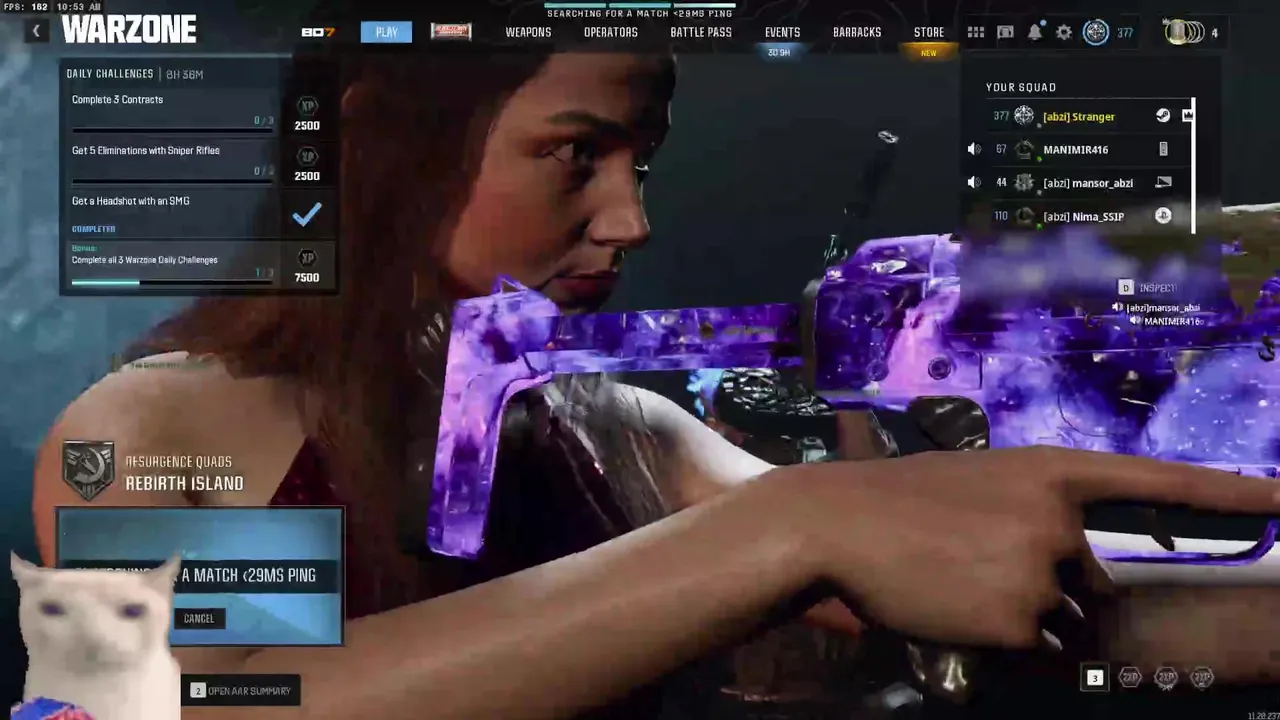Viewport: 1280px width, 720px height.
Task: Click bonus daily challenges progress bar
Action: click(172, 282)
